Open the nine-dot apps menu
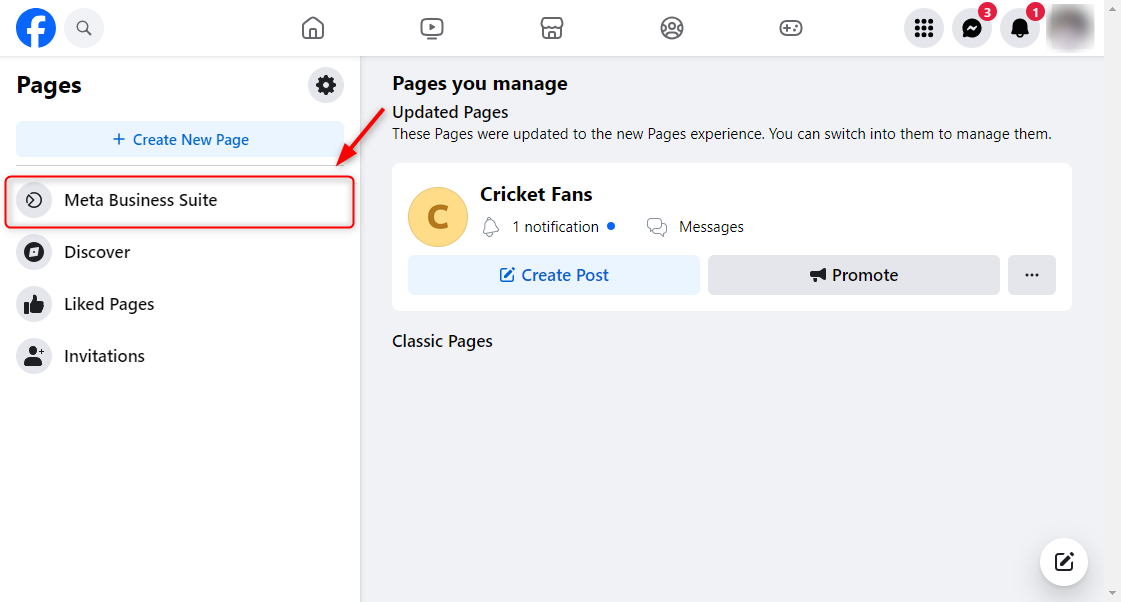The height and width of the screenshot is (602, 1121). click(924, 28)
